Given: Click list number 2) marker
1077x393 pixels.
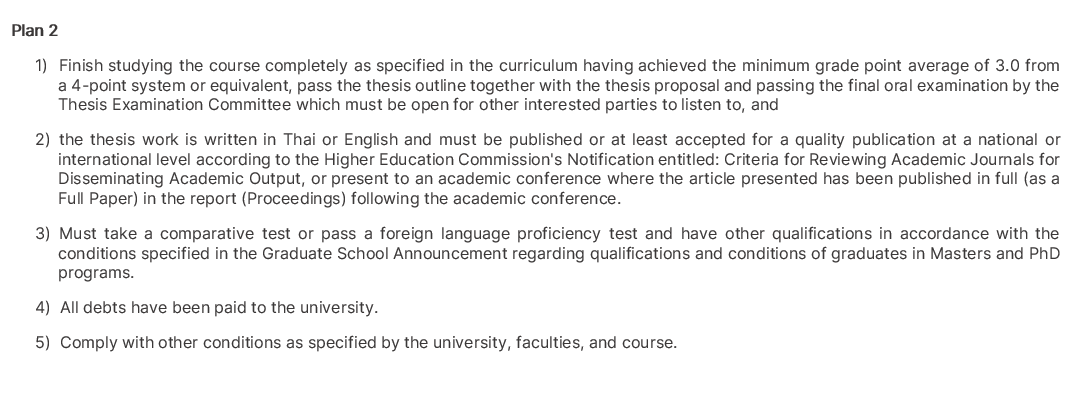Looking at the screenshot, I should [x=42, y=140].
